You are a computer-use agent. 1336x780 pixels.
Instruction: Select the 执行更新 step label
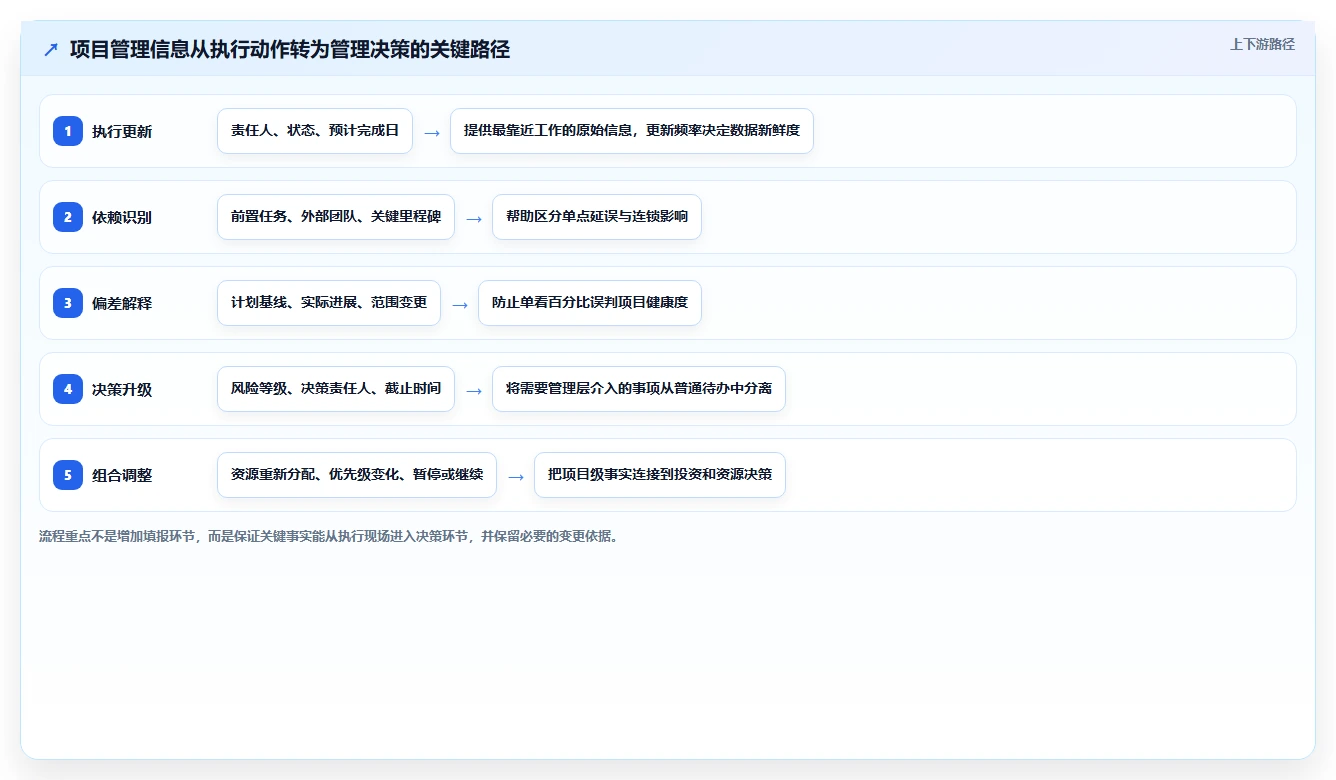(122, 131)
